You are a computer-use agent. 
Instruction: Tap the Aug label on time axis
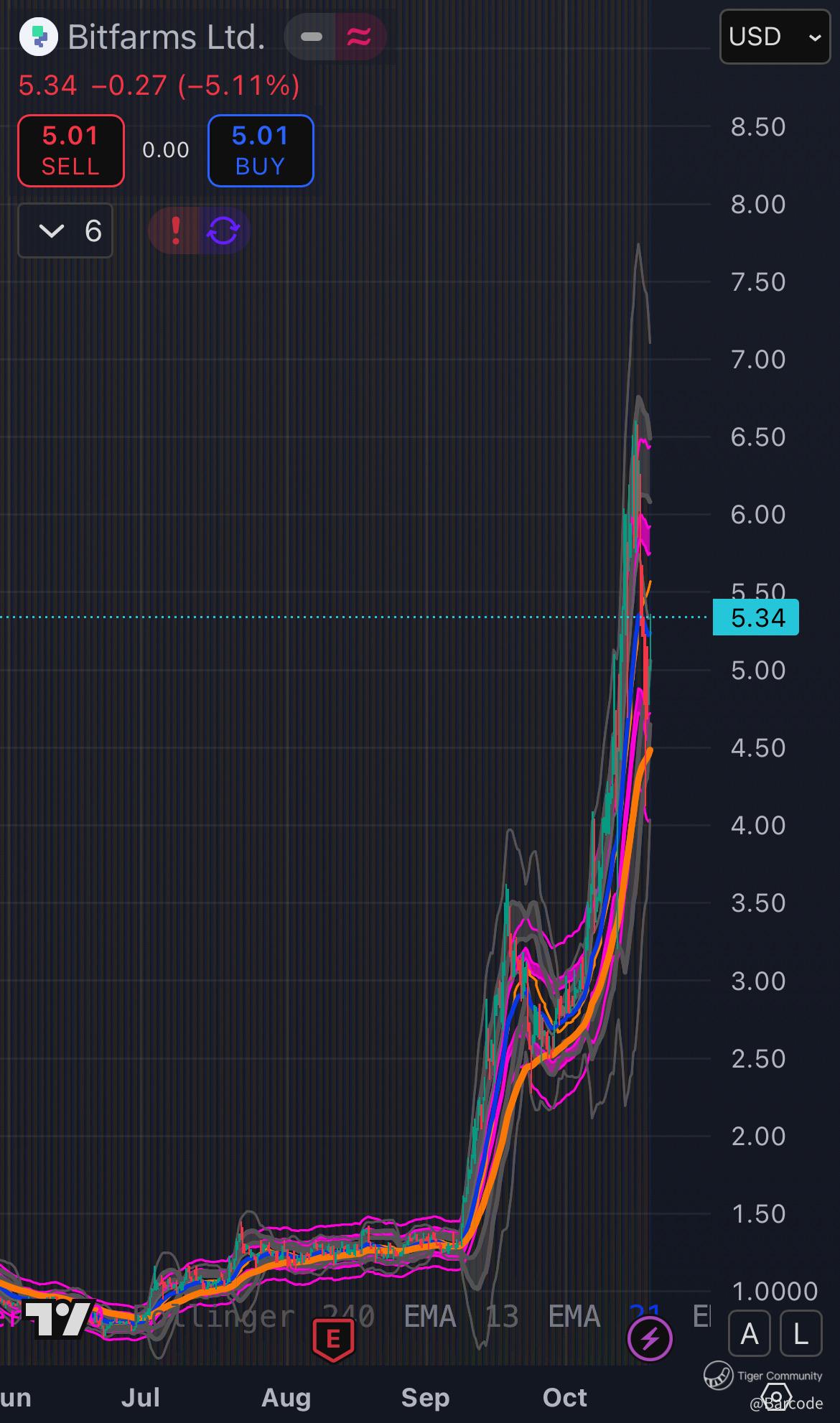(286, 1397)
